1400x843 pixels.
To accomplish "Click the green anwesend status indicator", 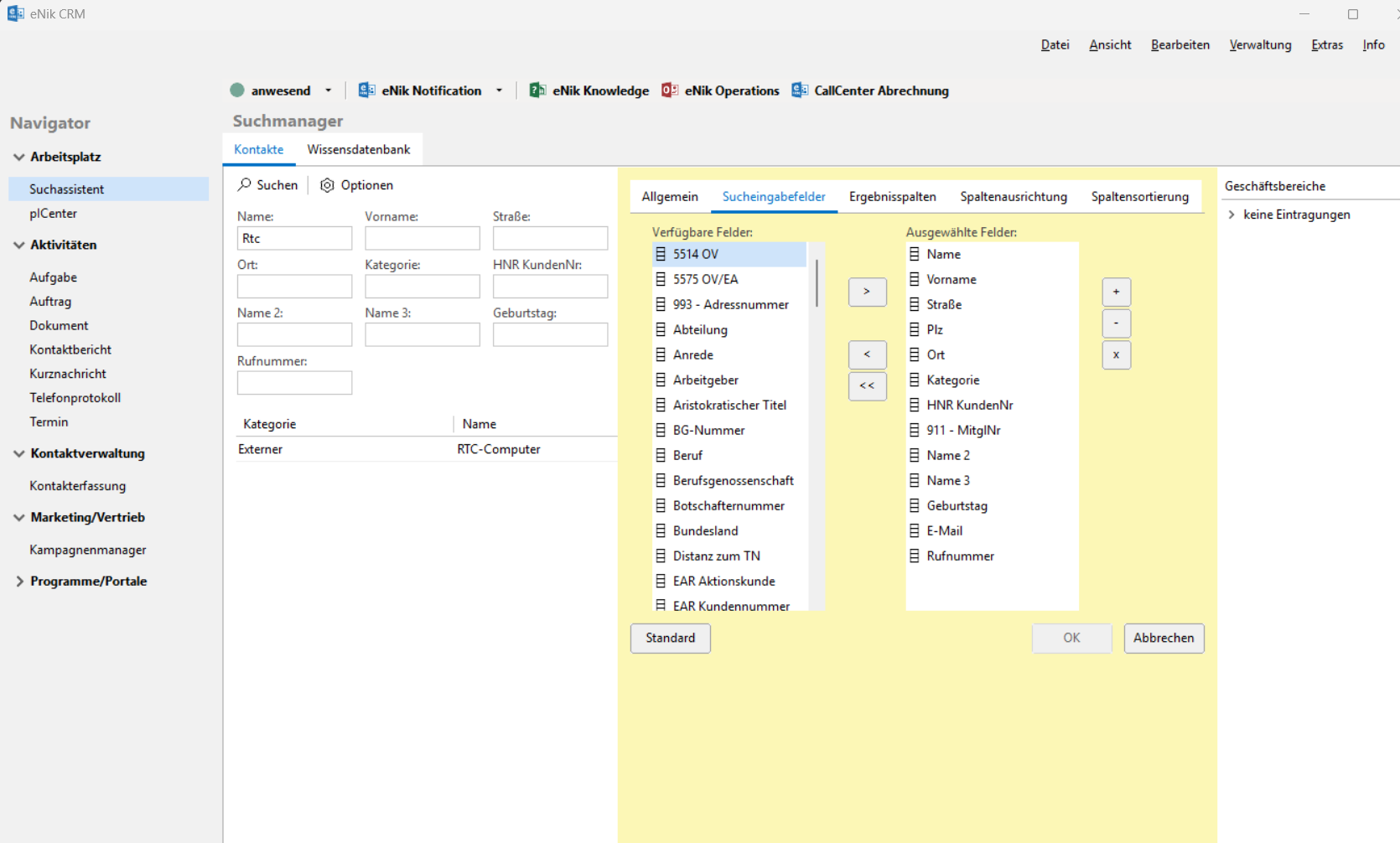I will tap(237, 91).
